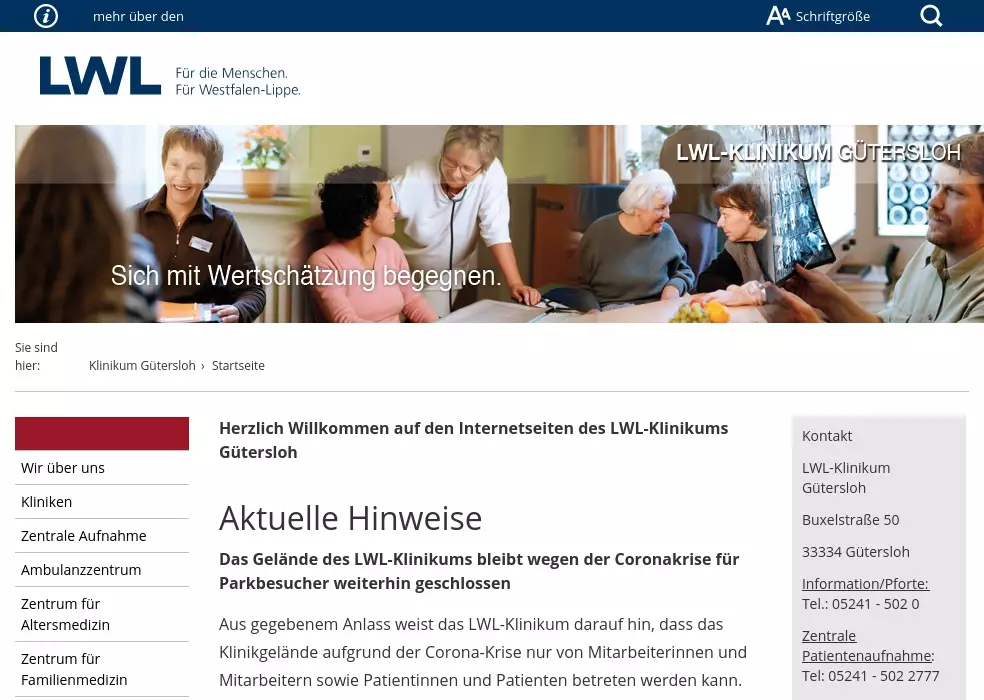Select Zentrale Aufnahme in sidebar
Viewport: 984px width, 700px height.
tap(84, 536)
